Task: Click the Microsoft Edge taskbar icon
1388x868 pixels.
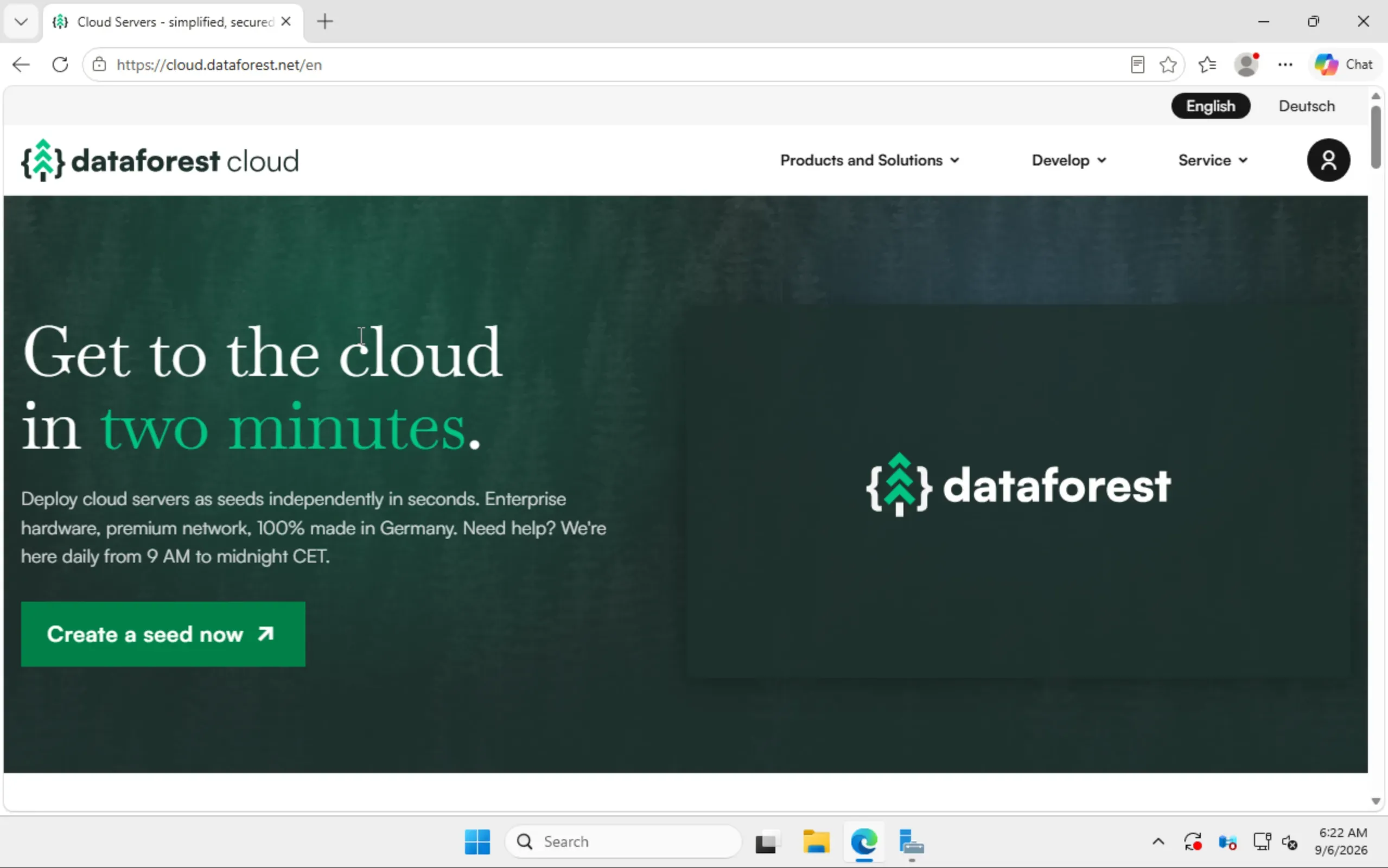Action: point(864,842)
